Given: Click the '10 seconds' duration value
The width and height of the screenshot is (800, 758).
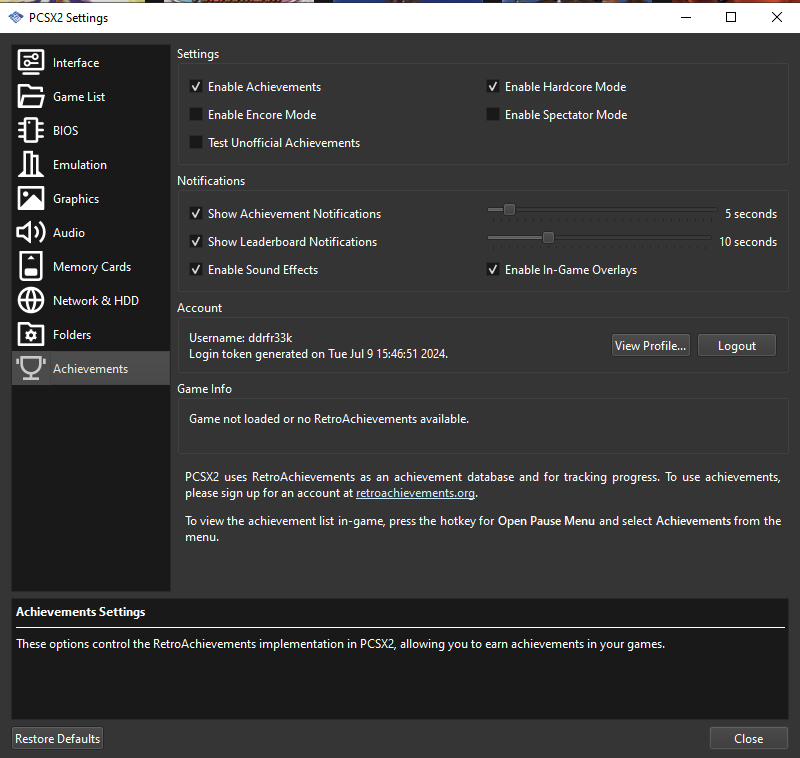Looking at the screenshot, I should 748,242.
